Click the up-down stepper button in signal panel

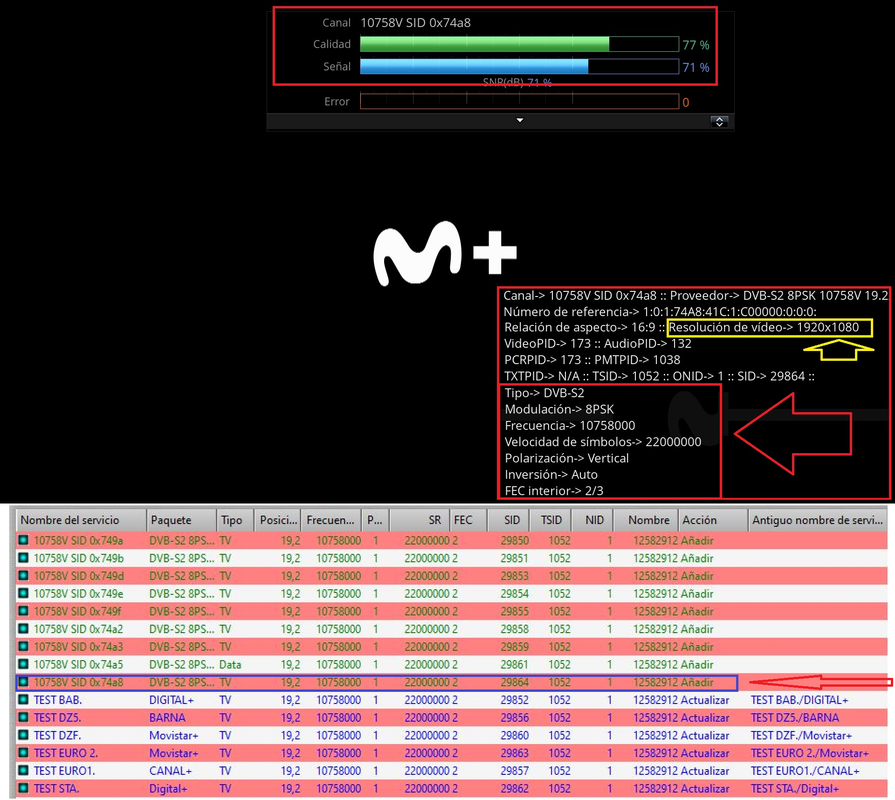[719, 122]
